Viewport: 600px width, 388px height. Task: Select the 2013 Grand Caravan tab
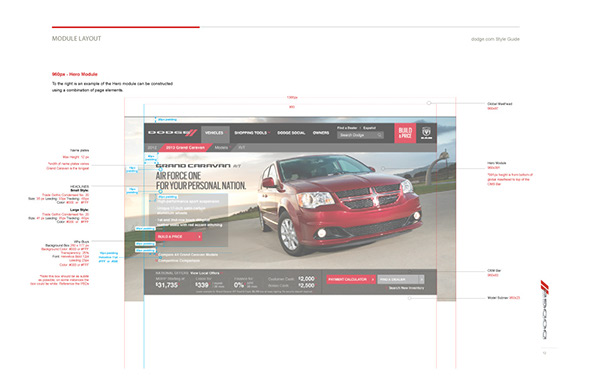[x=185, y=148]
